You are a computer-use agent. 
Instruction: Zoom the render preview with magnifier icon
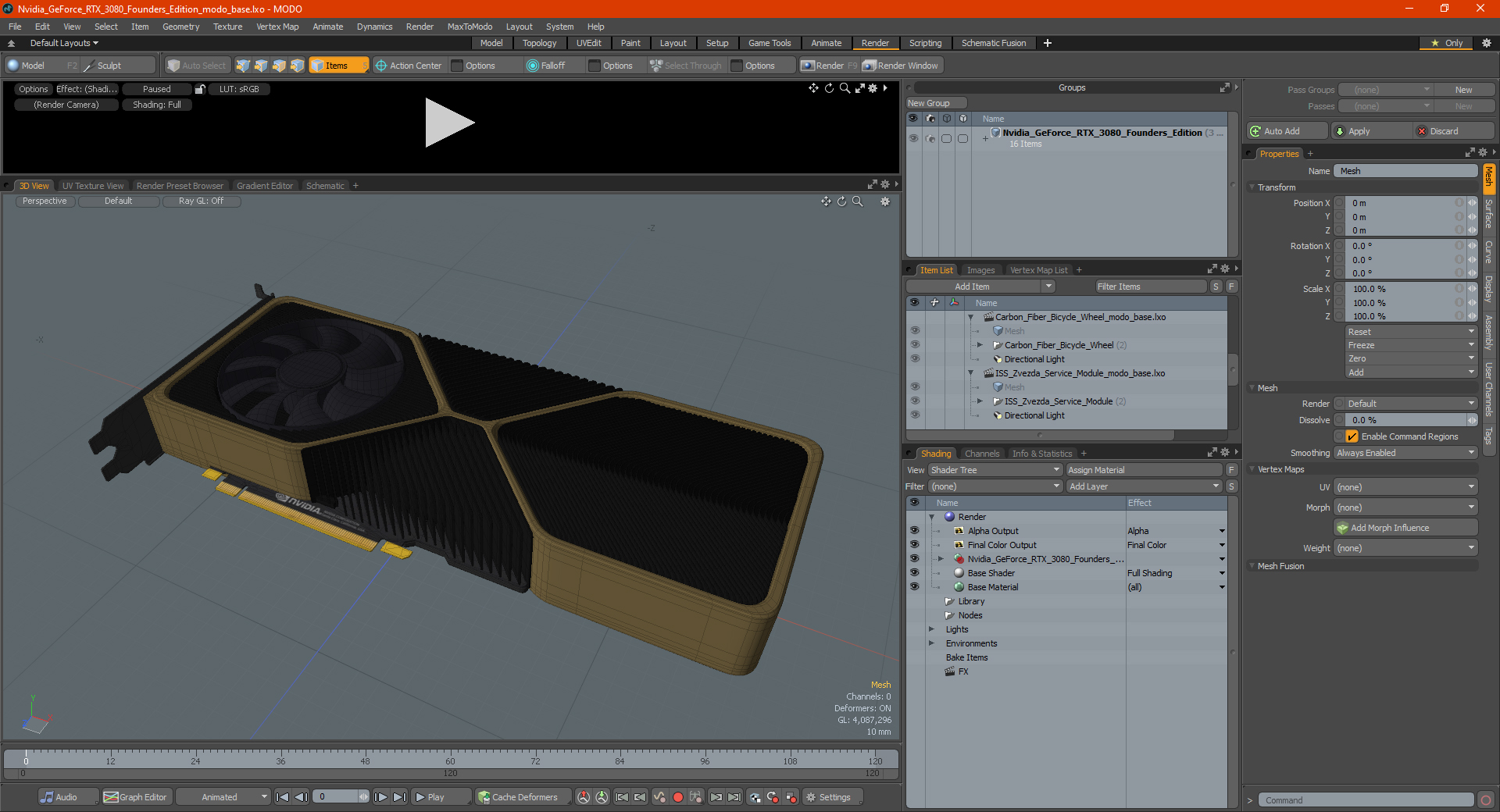pos(845,88)
